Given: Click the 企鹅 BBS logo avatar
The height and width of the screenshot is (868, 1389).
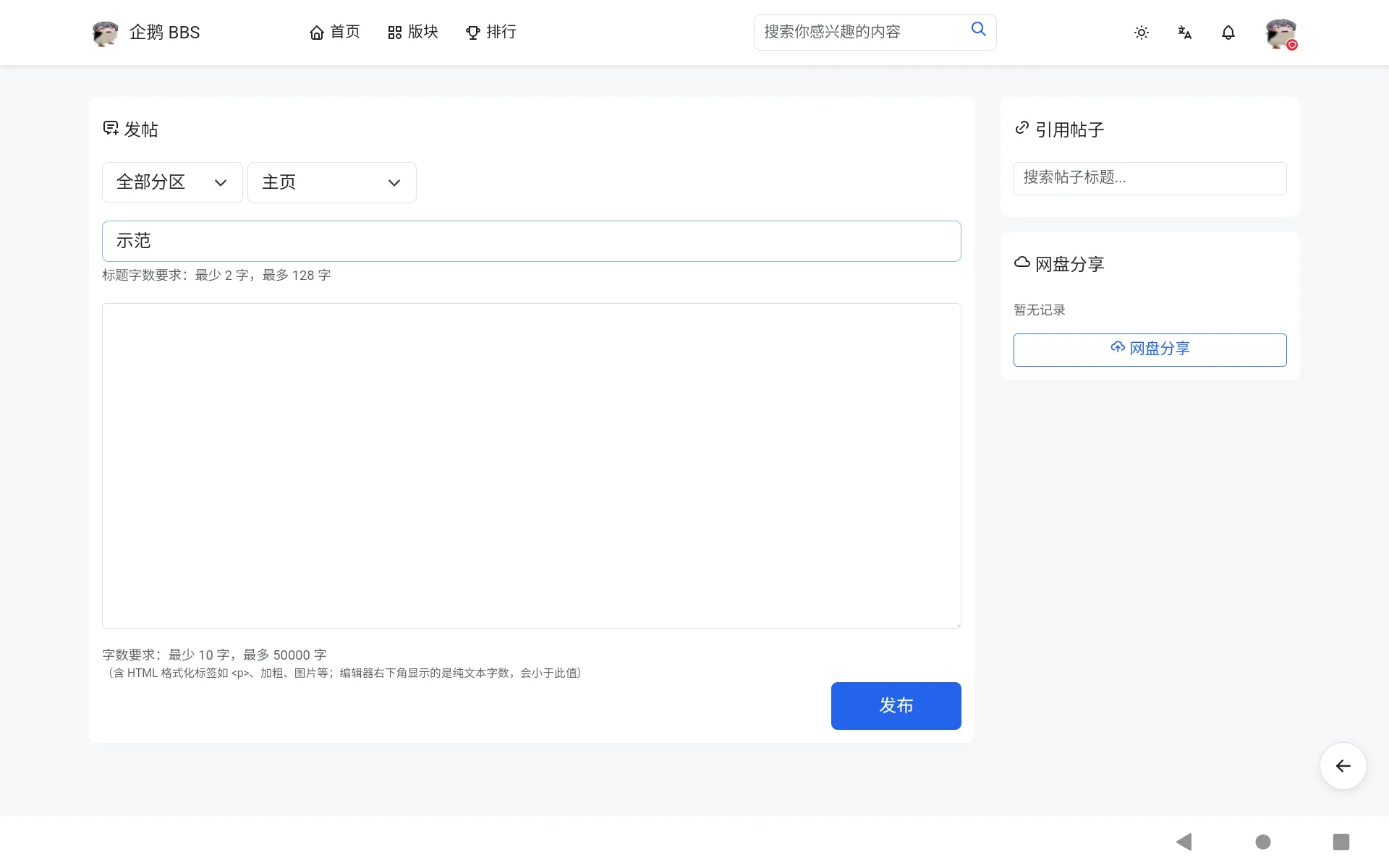Looking at the screenshot, I should (x=106, y=33).
